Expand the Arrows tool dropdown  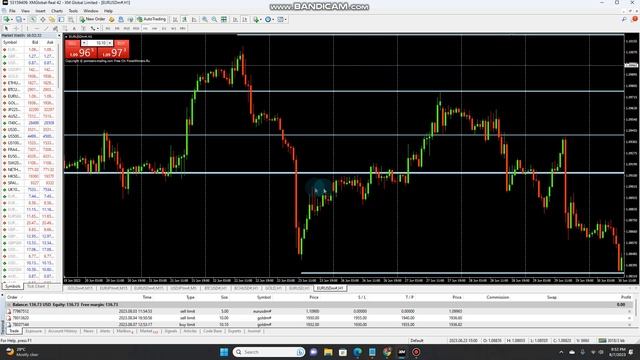[x=98, y=28]
